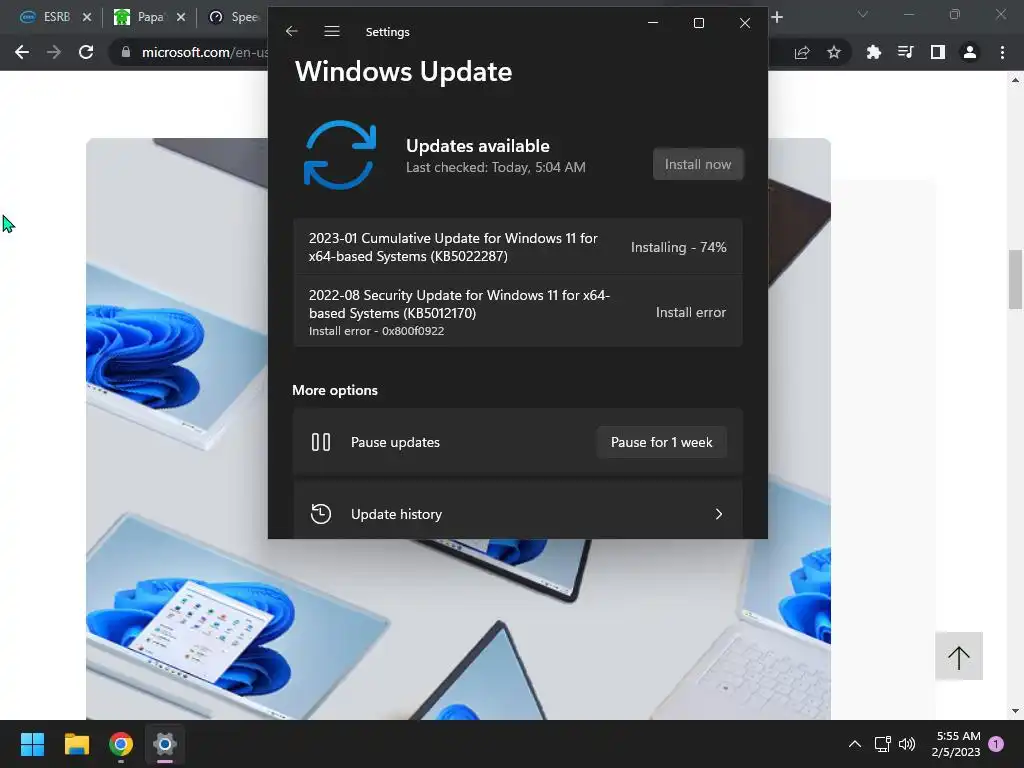Open the Chrome media controls icon
The height and width of the screenshot is (768, 1024).
906,52
